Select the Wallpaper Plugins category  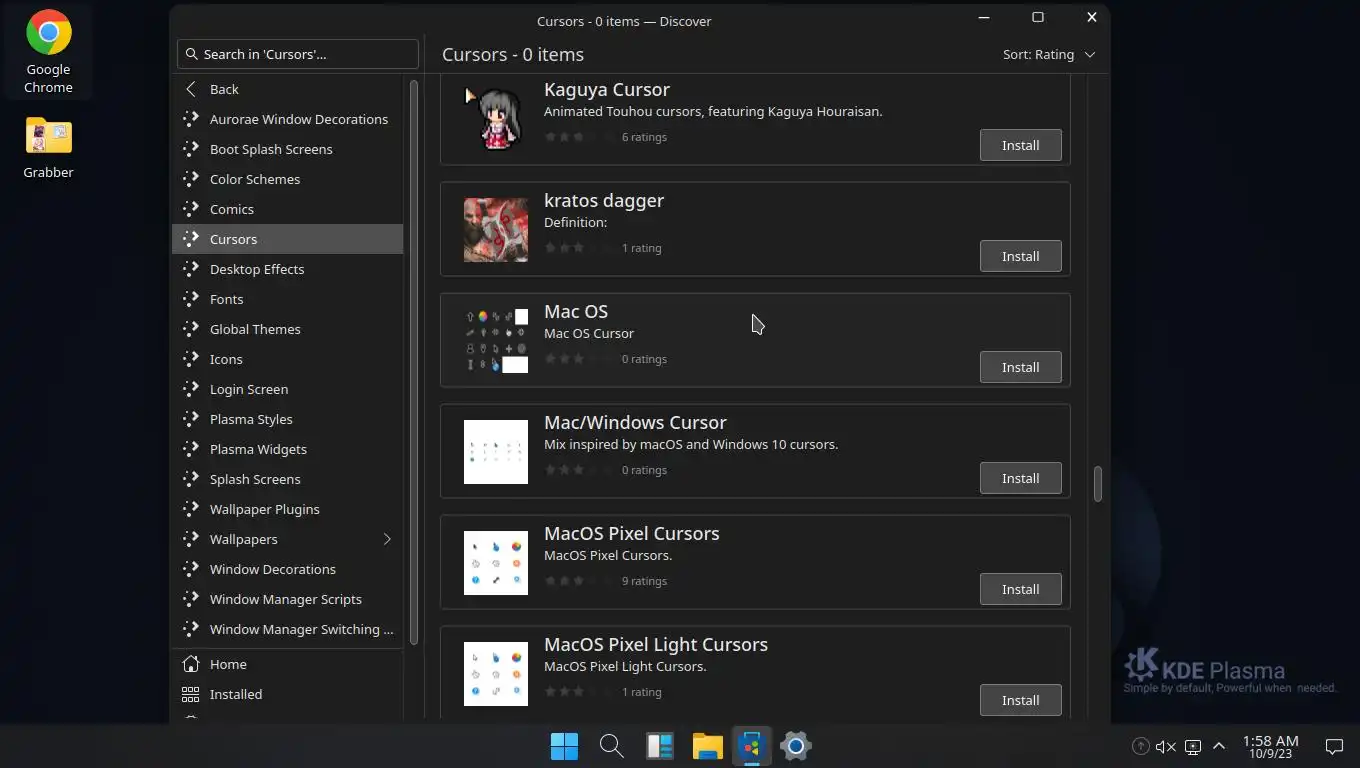point(288,509)
